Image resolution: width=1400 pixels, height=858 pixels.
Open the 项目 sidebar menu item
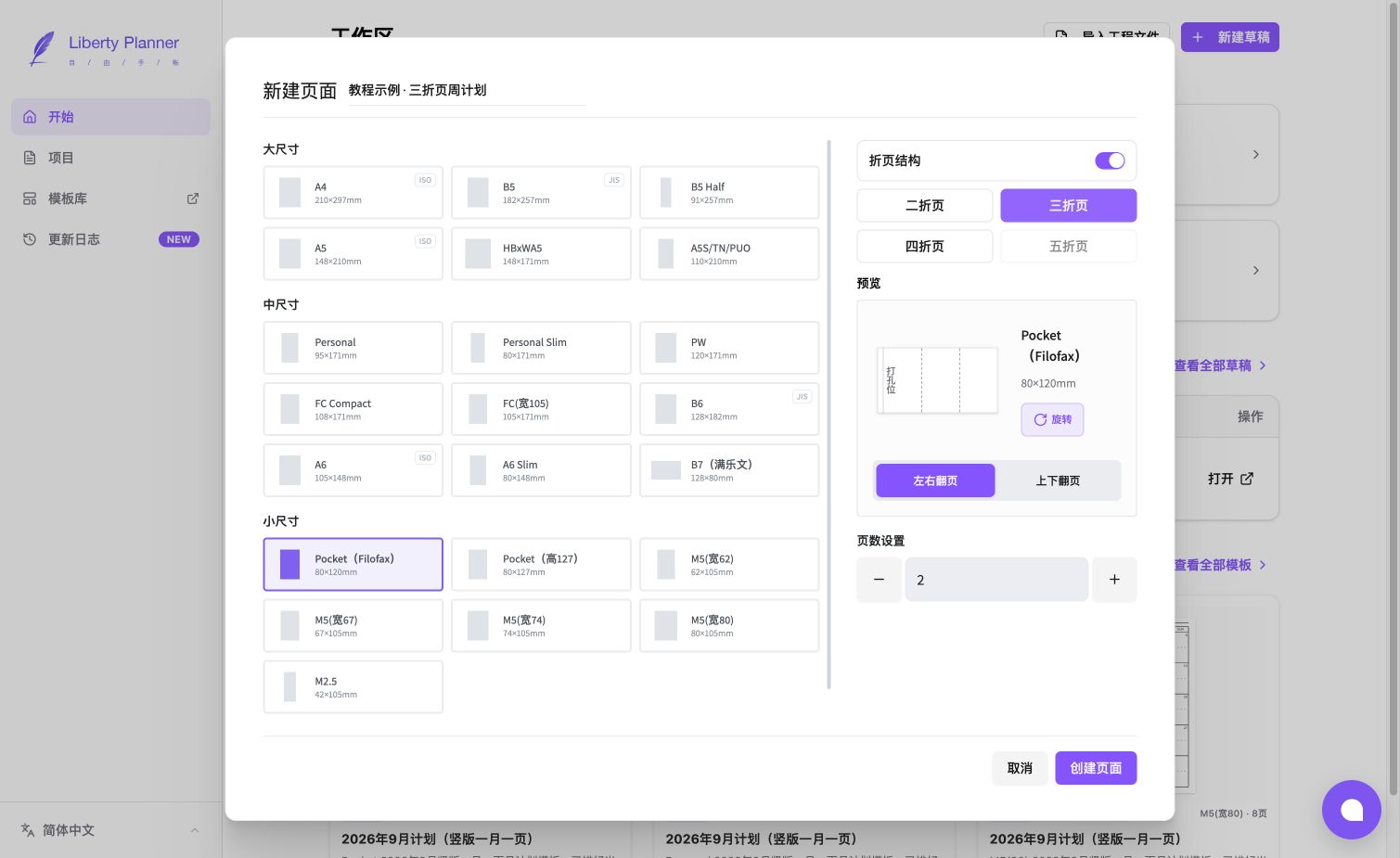coord(110,158)
